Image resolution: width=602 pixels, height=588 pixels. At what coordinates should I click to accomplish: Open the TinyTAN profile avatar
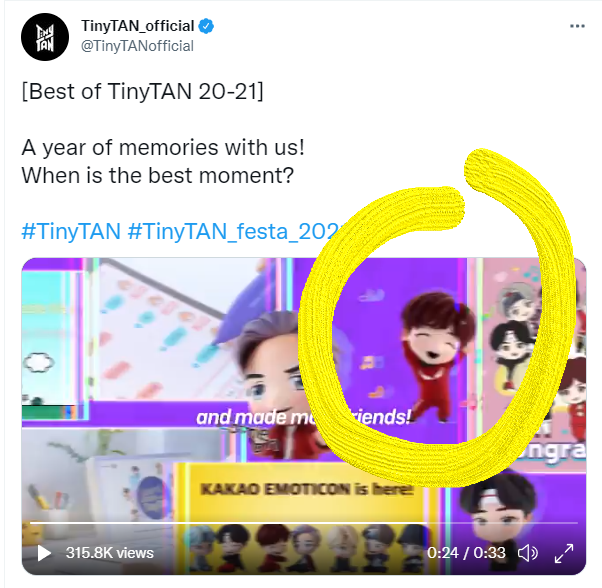click(x=45, y=37)
